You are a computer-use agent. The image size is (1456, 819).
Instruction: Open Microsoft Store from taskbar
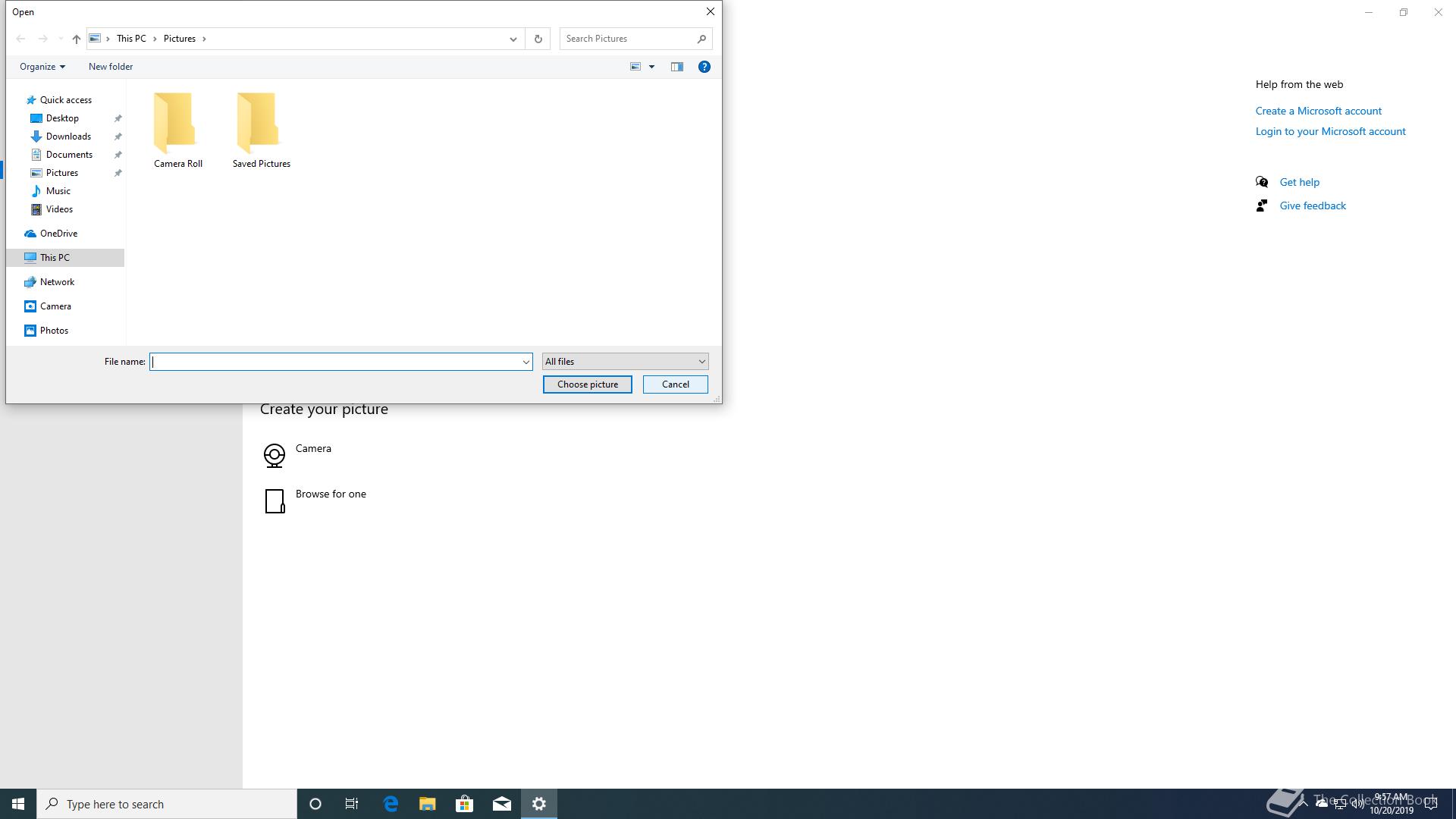click(x=464, y=804)
